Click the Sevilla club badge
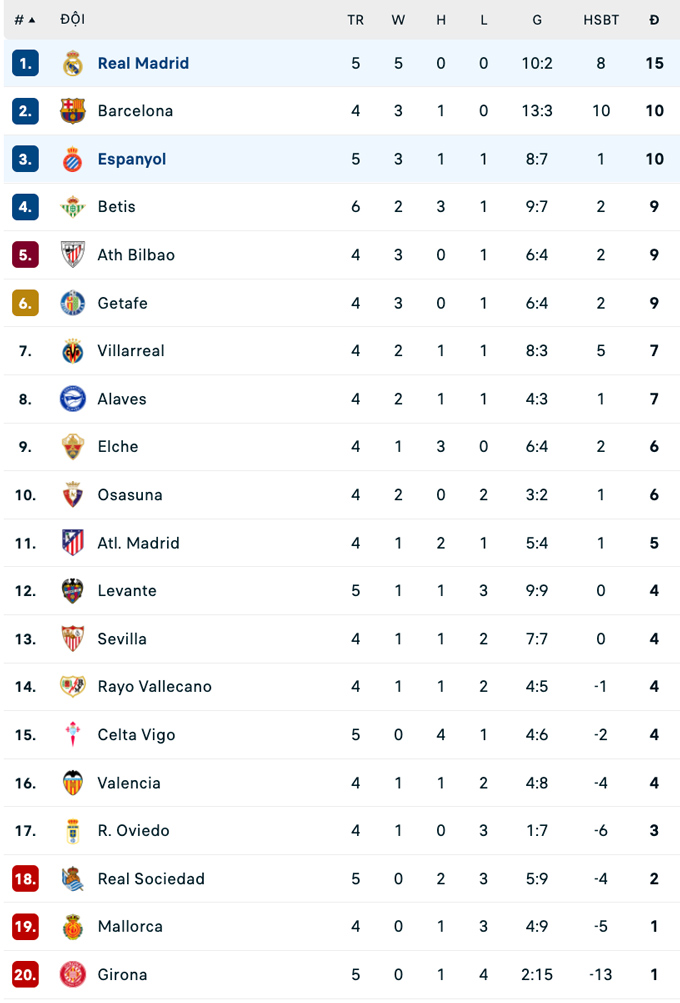The width and height of the screenshot is (680, 1003). pyautogui.click(x=73, y=639)
